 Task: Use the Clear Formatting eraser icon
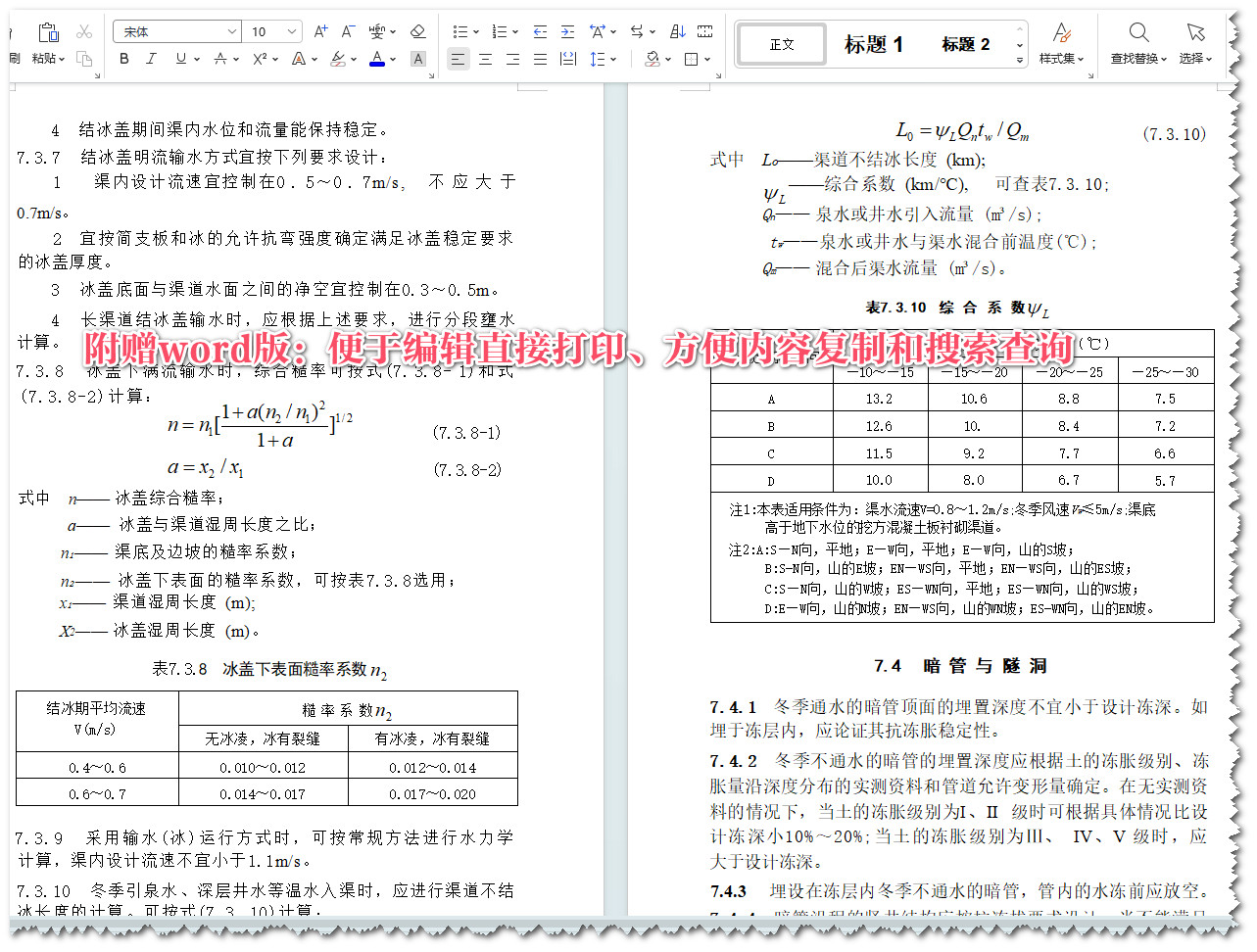pos(417,31)
